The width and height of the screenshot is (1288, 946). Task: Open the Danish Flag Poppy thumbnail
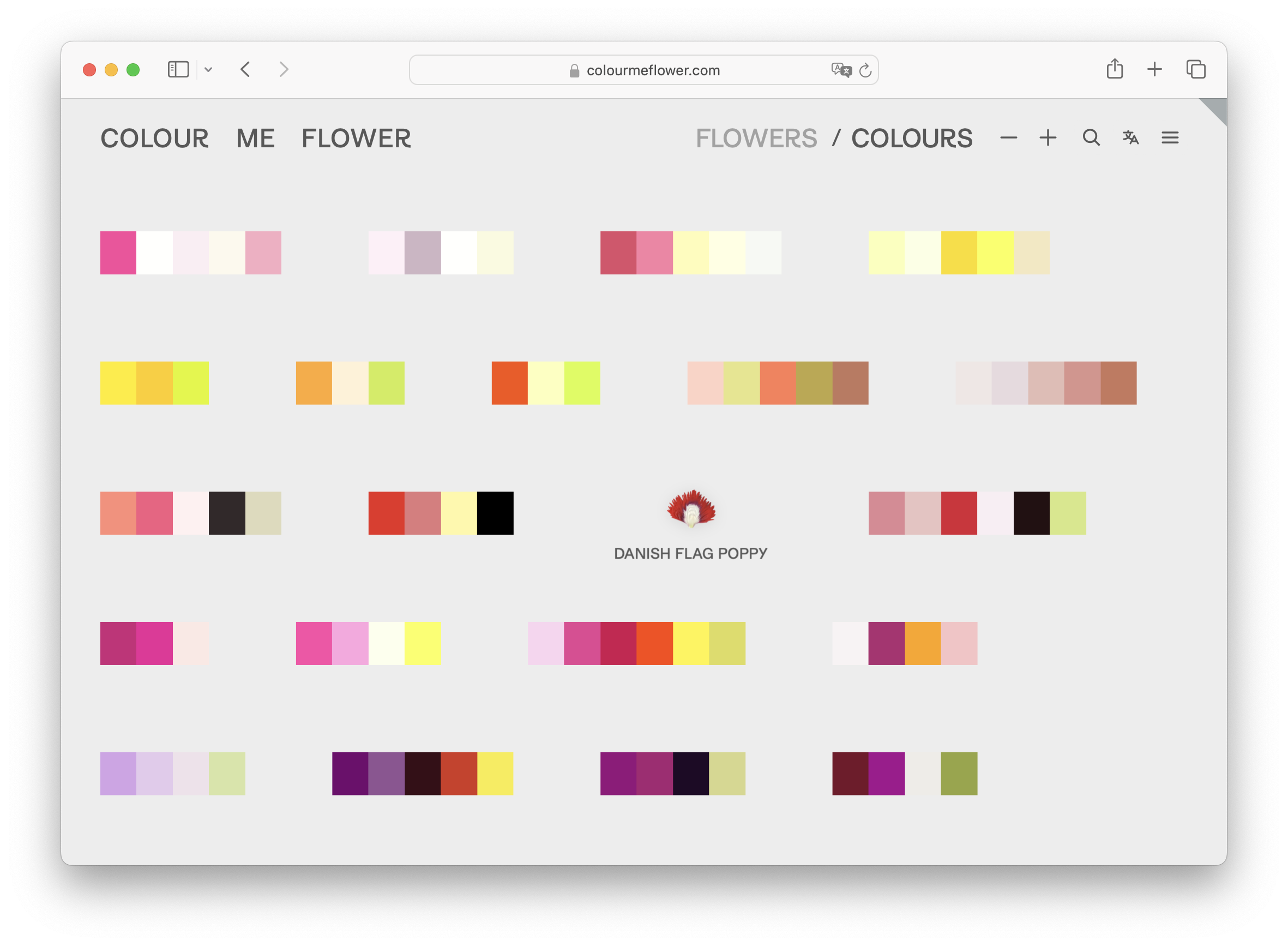coord(691,508)
